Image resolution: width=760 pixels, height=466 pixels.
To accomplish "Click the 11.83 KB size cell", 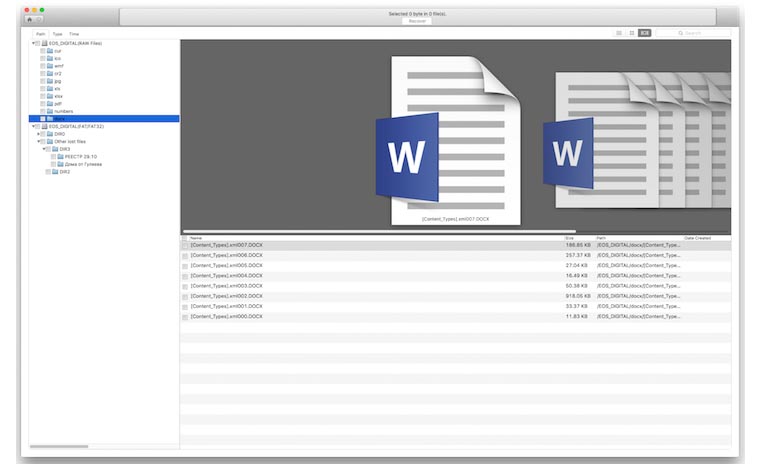I will pyautogui.click(x=576, y=316).
